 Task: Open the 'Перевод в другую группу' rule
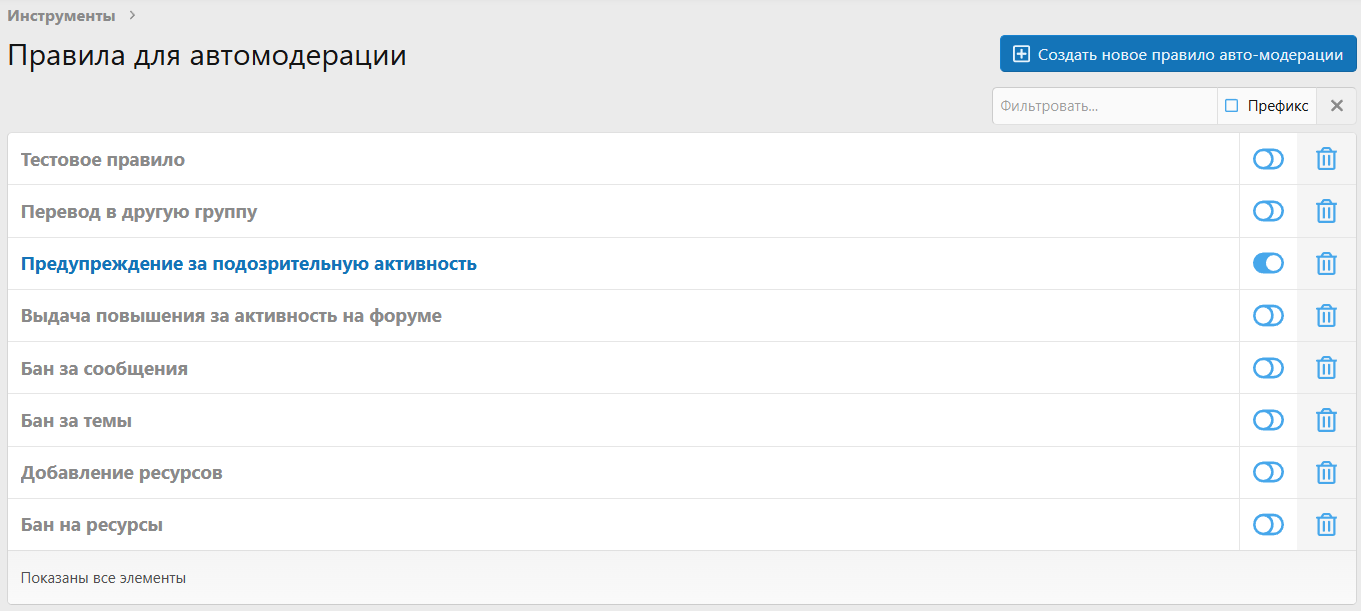pos(139,212)
